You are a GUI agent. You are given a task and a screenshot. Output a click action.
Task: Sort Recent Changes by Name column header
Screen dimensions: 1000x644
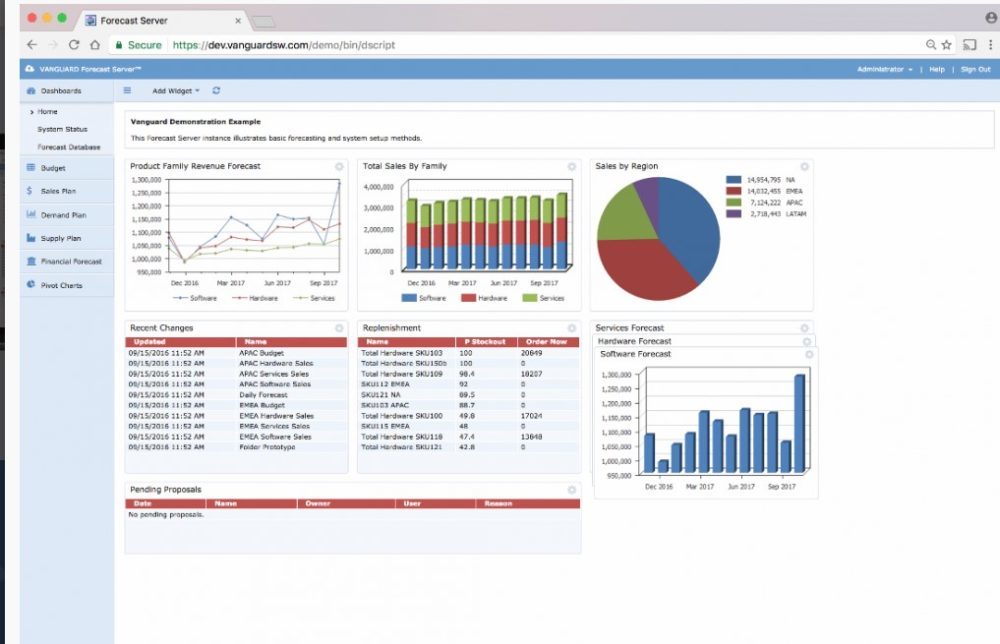292,342
